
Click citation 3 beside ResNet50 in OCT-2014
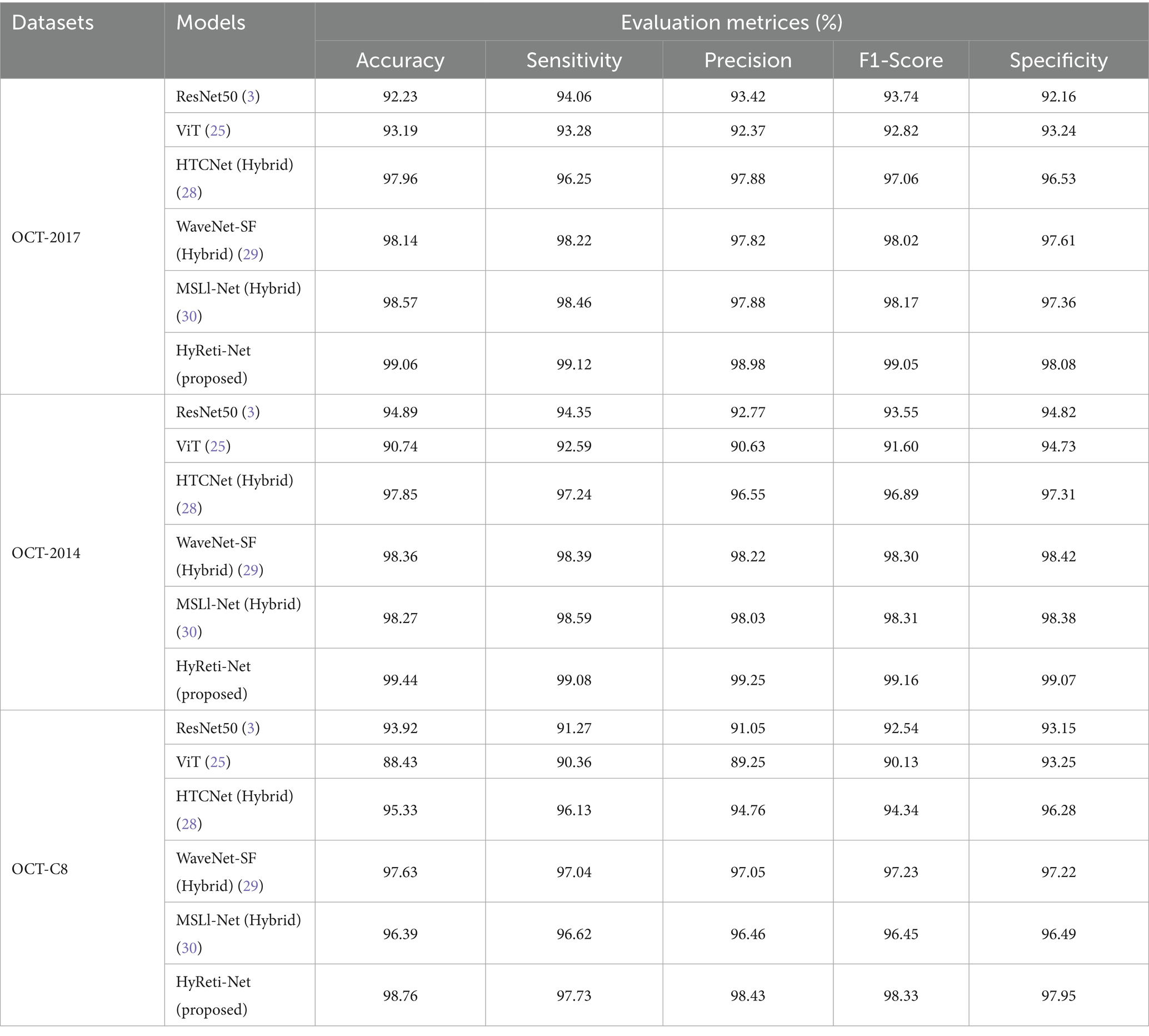point(251,412)
